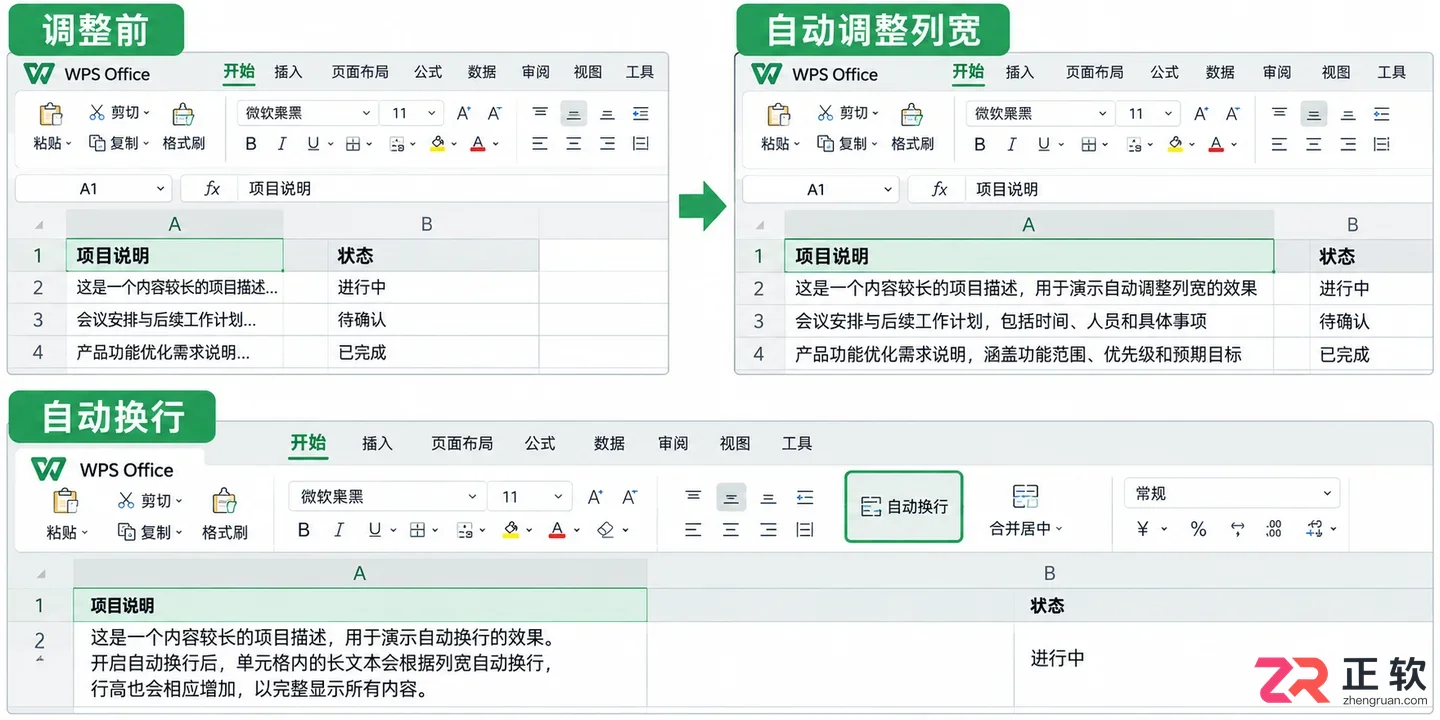
Task: Toggle bold in the 自动换行 panel
Action: pyautogui.click(x=305, y=530)
